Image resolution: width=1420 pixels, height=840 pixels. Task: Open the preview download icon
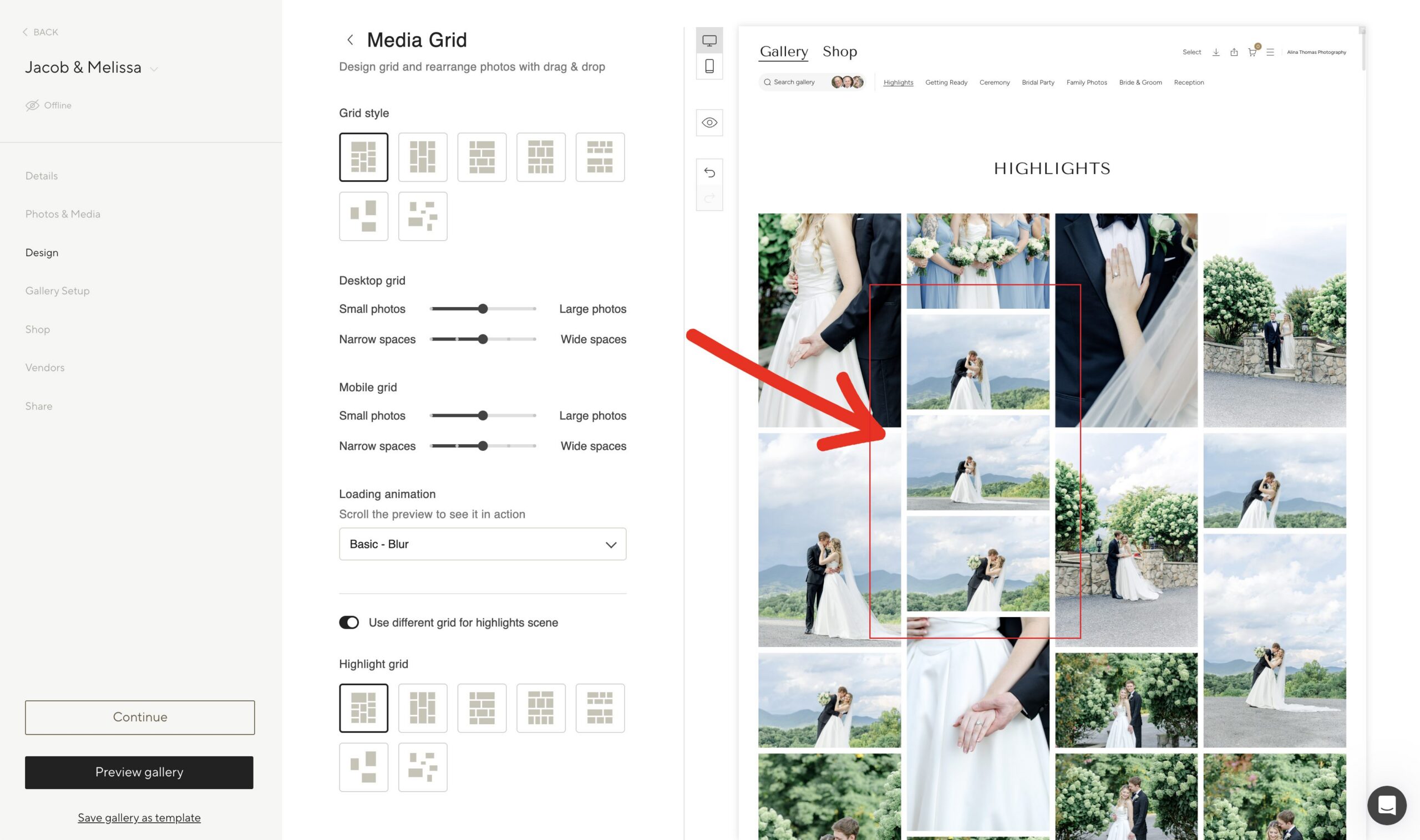1216,52
